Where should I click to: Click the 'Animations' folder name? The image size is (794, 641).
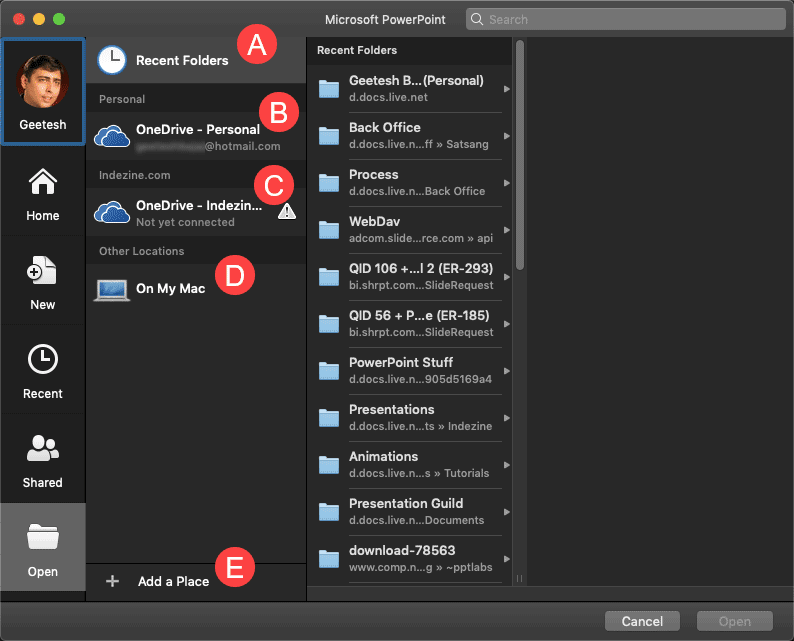coord(384,457)
